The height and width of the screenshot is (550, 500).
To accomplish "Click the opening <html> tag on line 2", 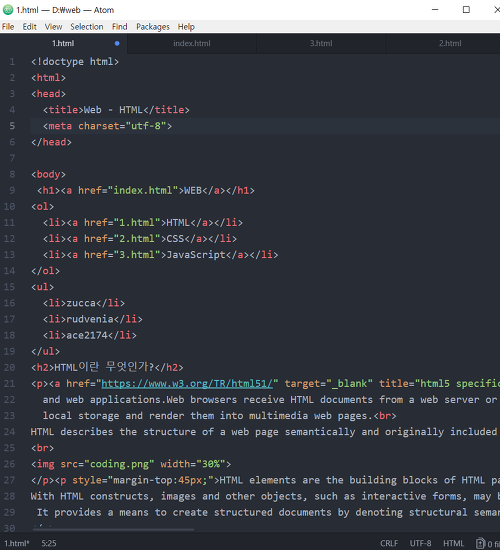I will pos(48,78).
